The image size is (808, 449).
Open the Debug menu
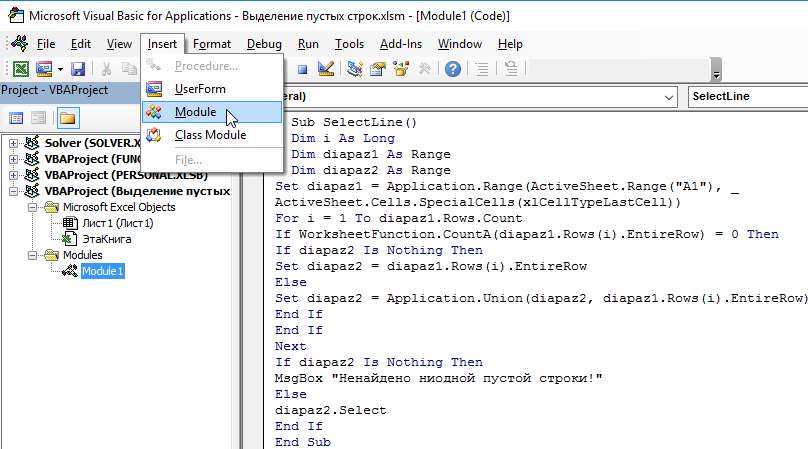264,44
